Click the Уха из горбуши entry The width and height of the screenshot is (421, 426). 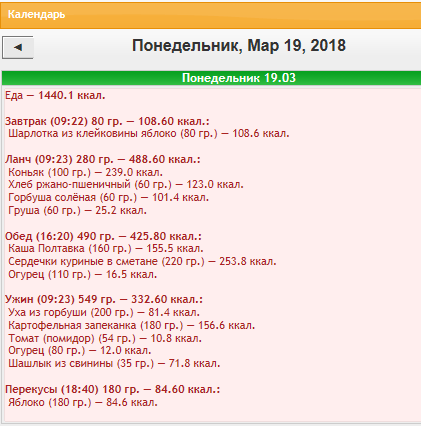[x=104, y=313]
